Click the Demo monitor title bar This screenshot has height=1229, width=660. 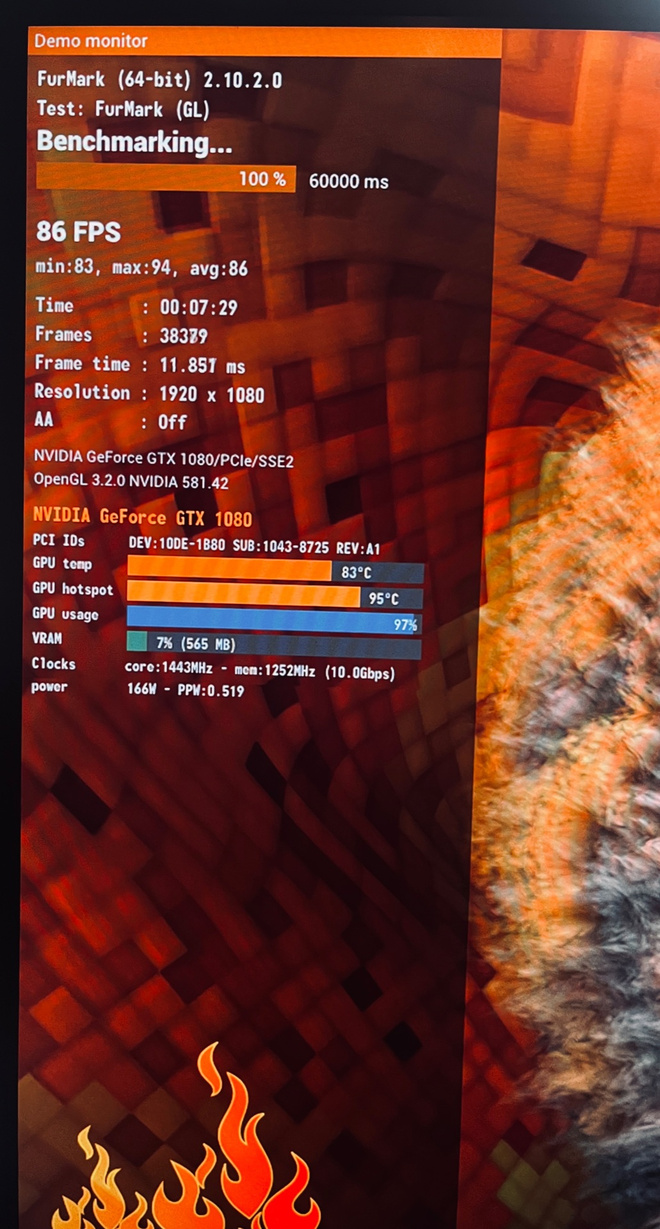click(x=264, y=42)
